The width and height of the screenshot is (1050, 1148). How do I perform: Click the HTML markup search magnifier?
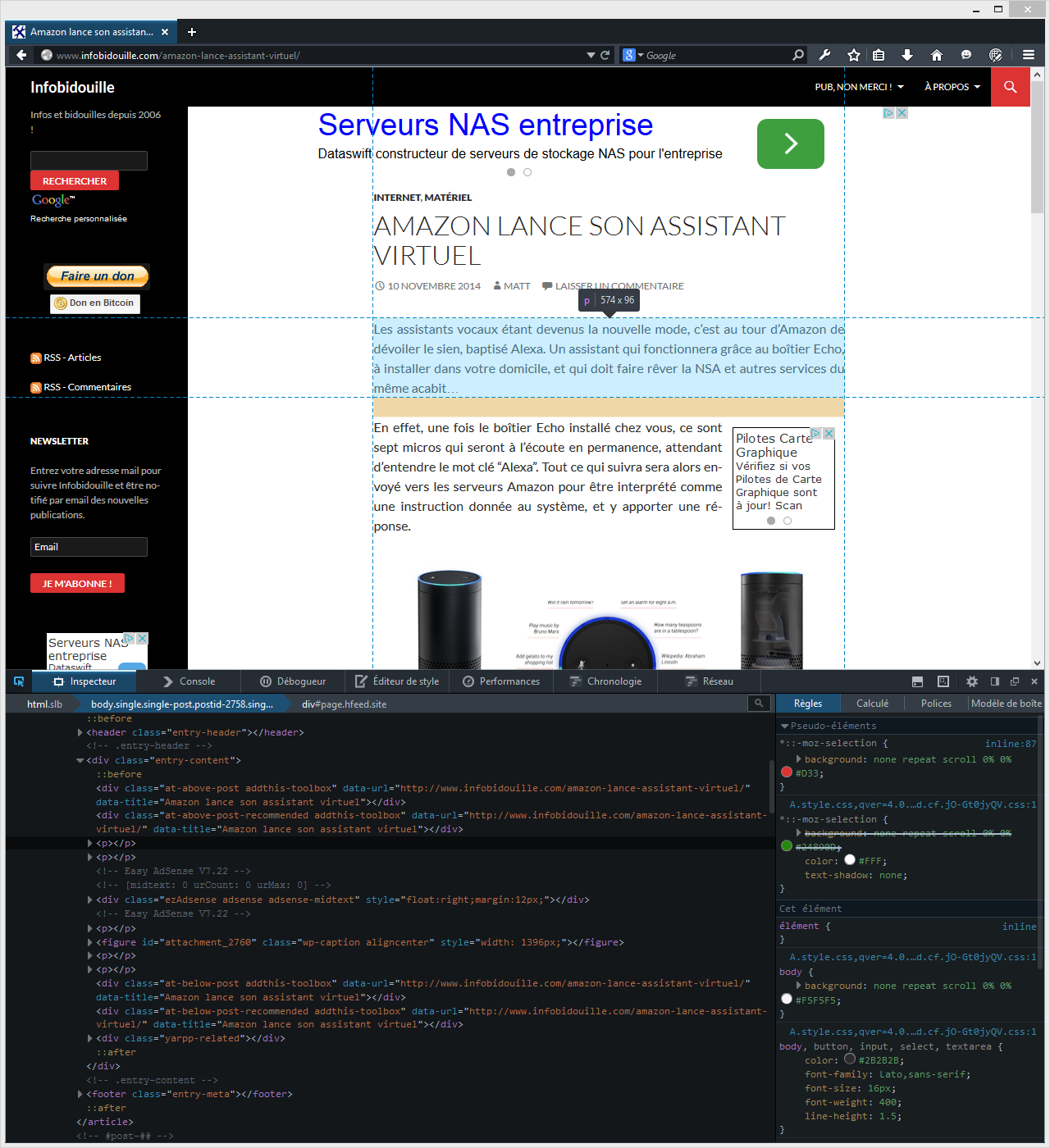point(759,704)
